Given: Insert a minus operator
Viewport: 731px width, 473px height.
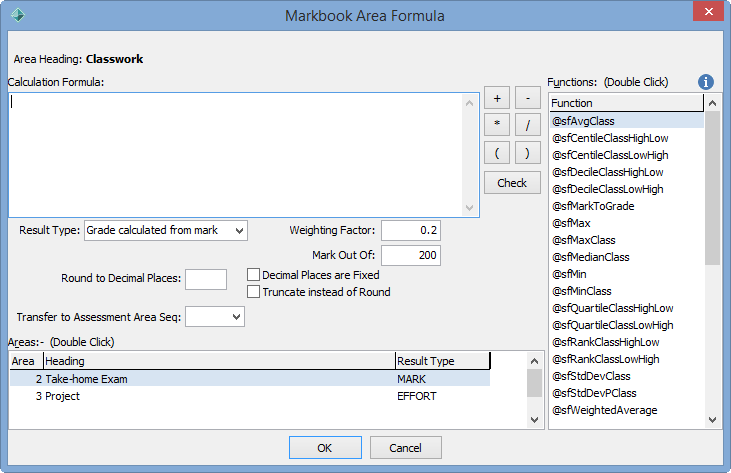Looking at the screenshot, I should click(x=528, y=98).
